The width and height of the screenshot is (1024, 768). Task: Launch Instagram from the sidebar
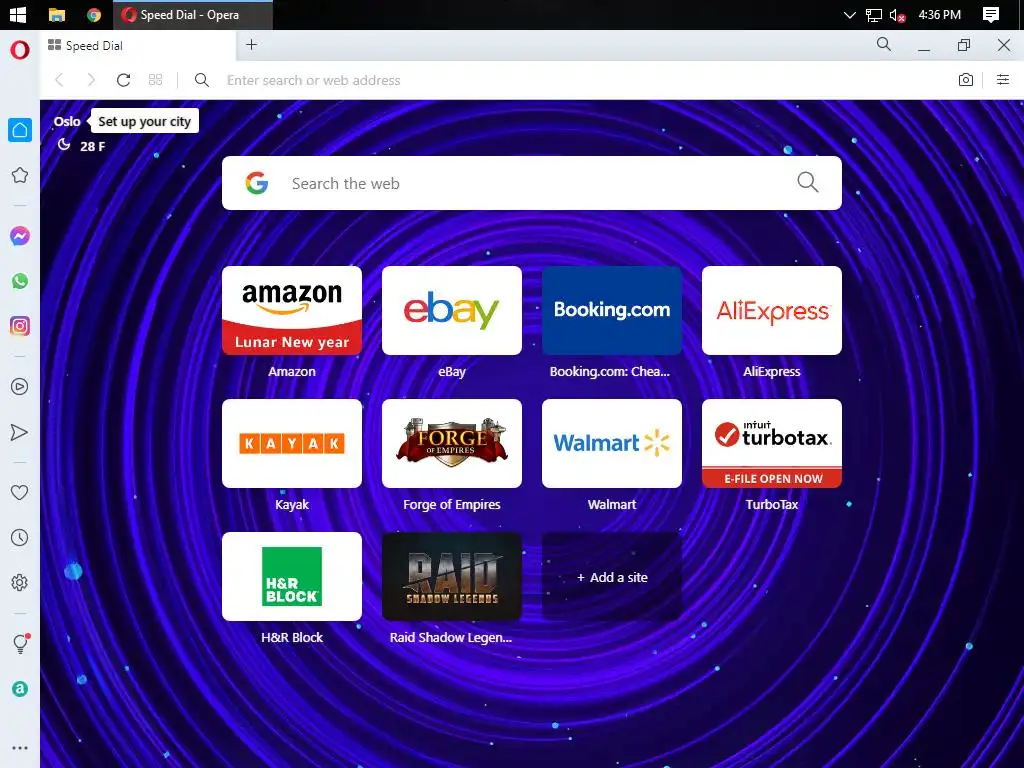click(x=20, y=326)
